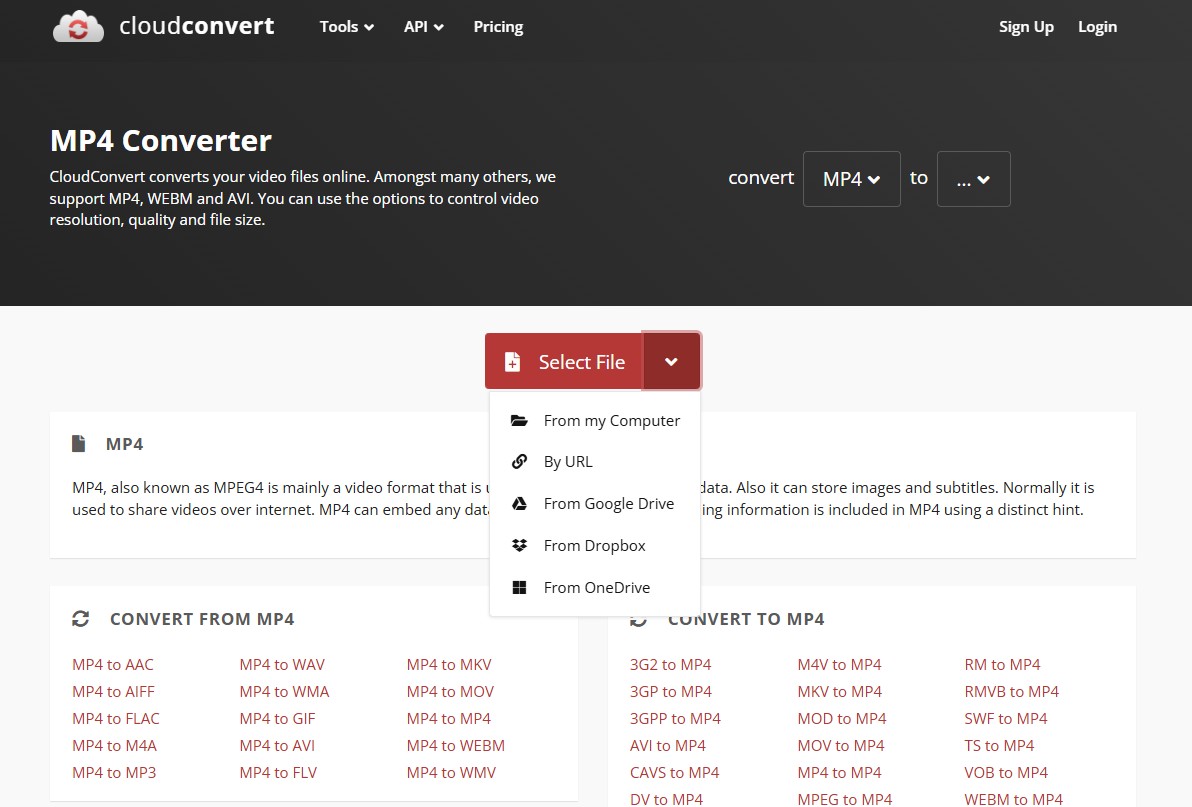Open the MP4 to GIF converter link

(x=277, y=718)
